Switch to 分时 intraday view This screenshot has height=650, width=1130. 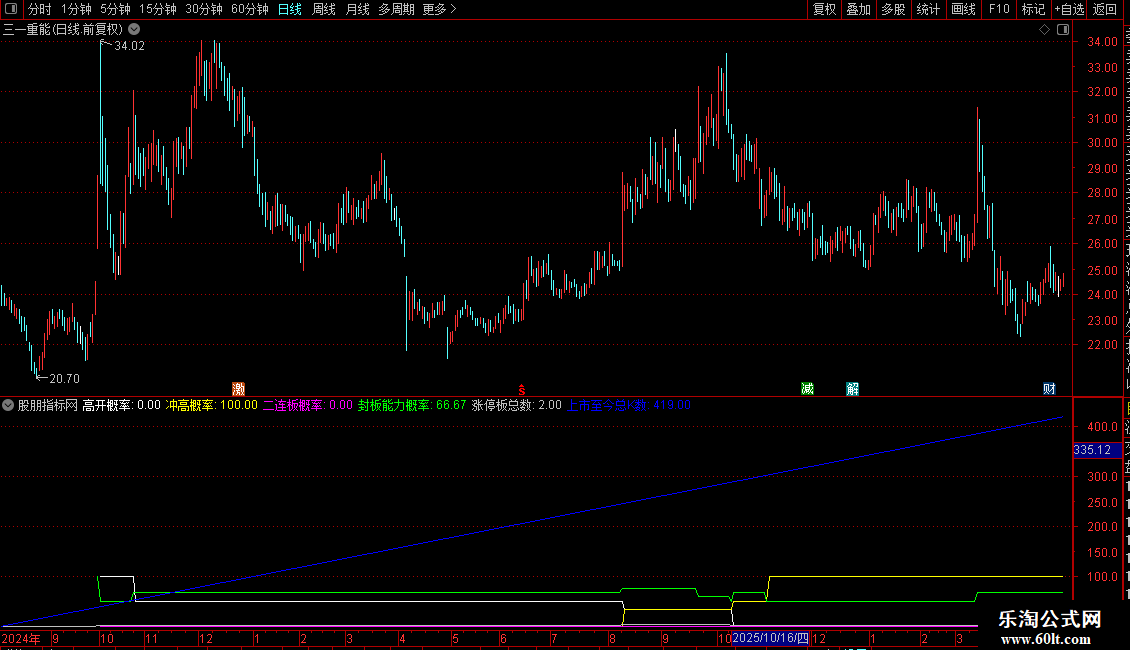click(x=40, y=9)
